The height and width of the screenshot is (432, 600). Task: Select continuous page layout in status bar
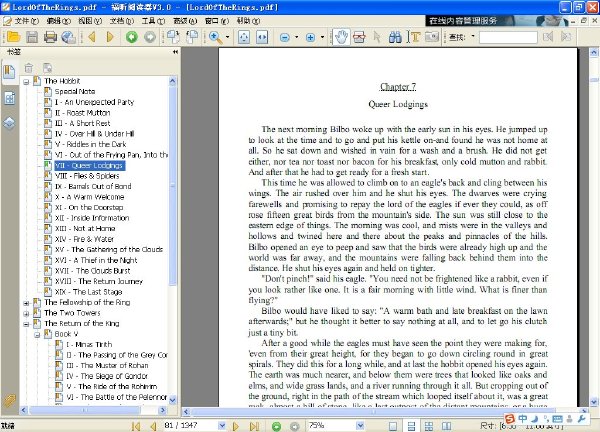411,426
